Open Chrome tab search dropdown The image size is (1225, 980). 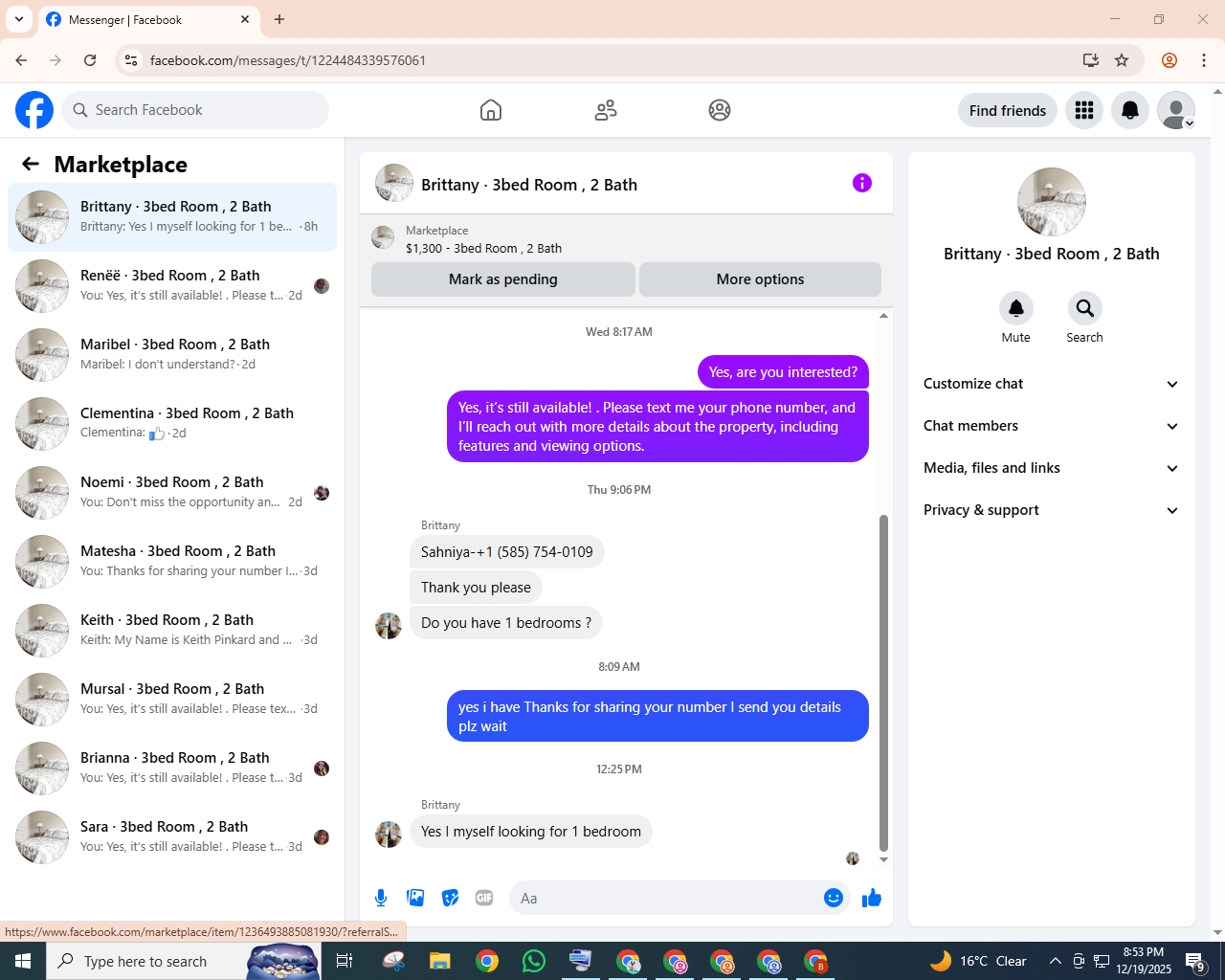(x=19, y=19)
